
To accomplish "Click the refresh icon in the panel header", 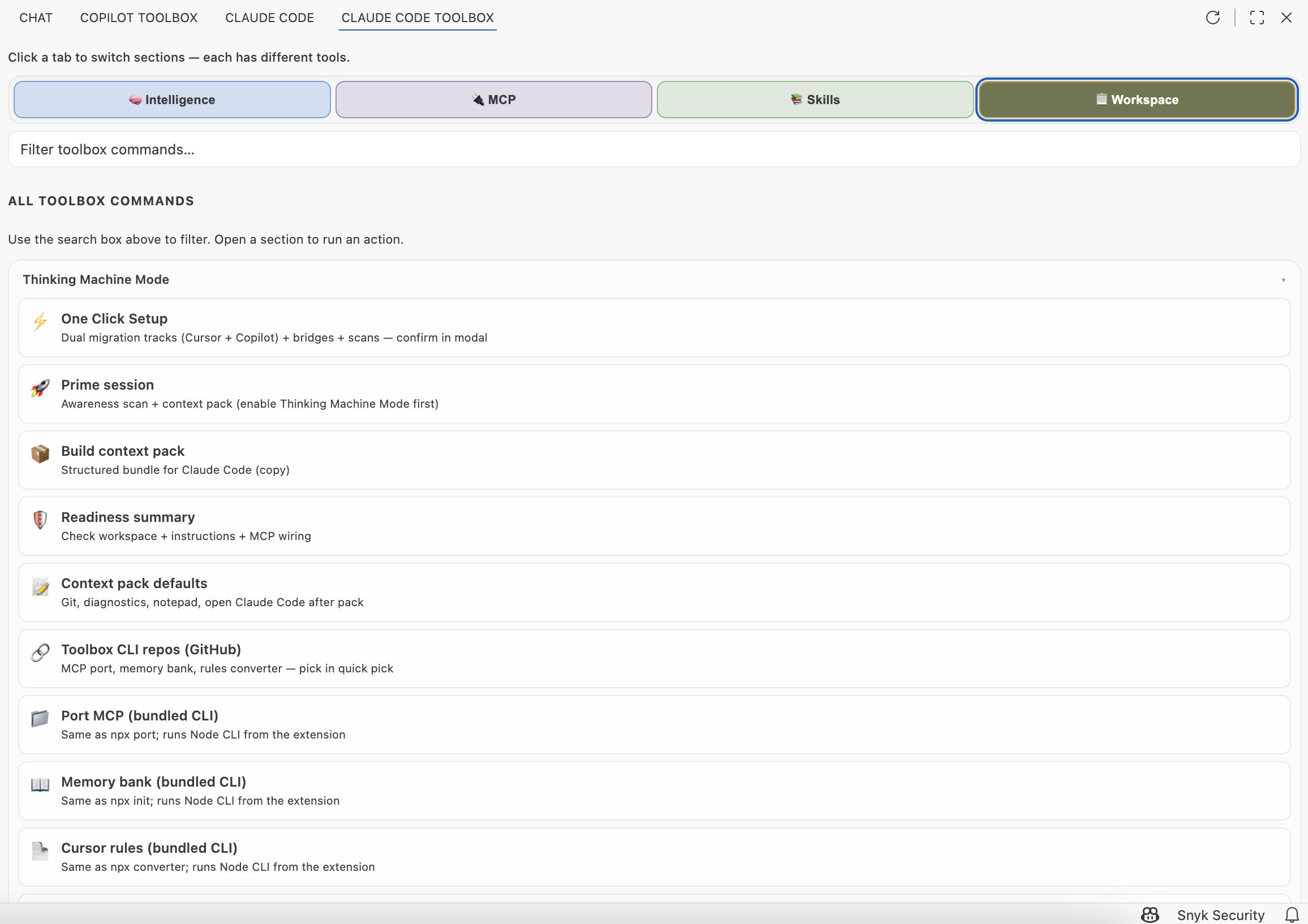I will tap(1213, 18).
